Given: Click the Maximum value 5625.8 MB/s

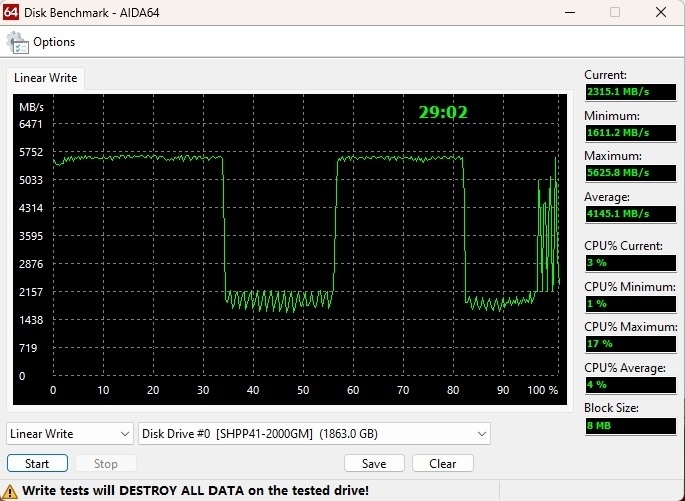Looking at the screenshot, I should click(630, 173).
